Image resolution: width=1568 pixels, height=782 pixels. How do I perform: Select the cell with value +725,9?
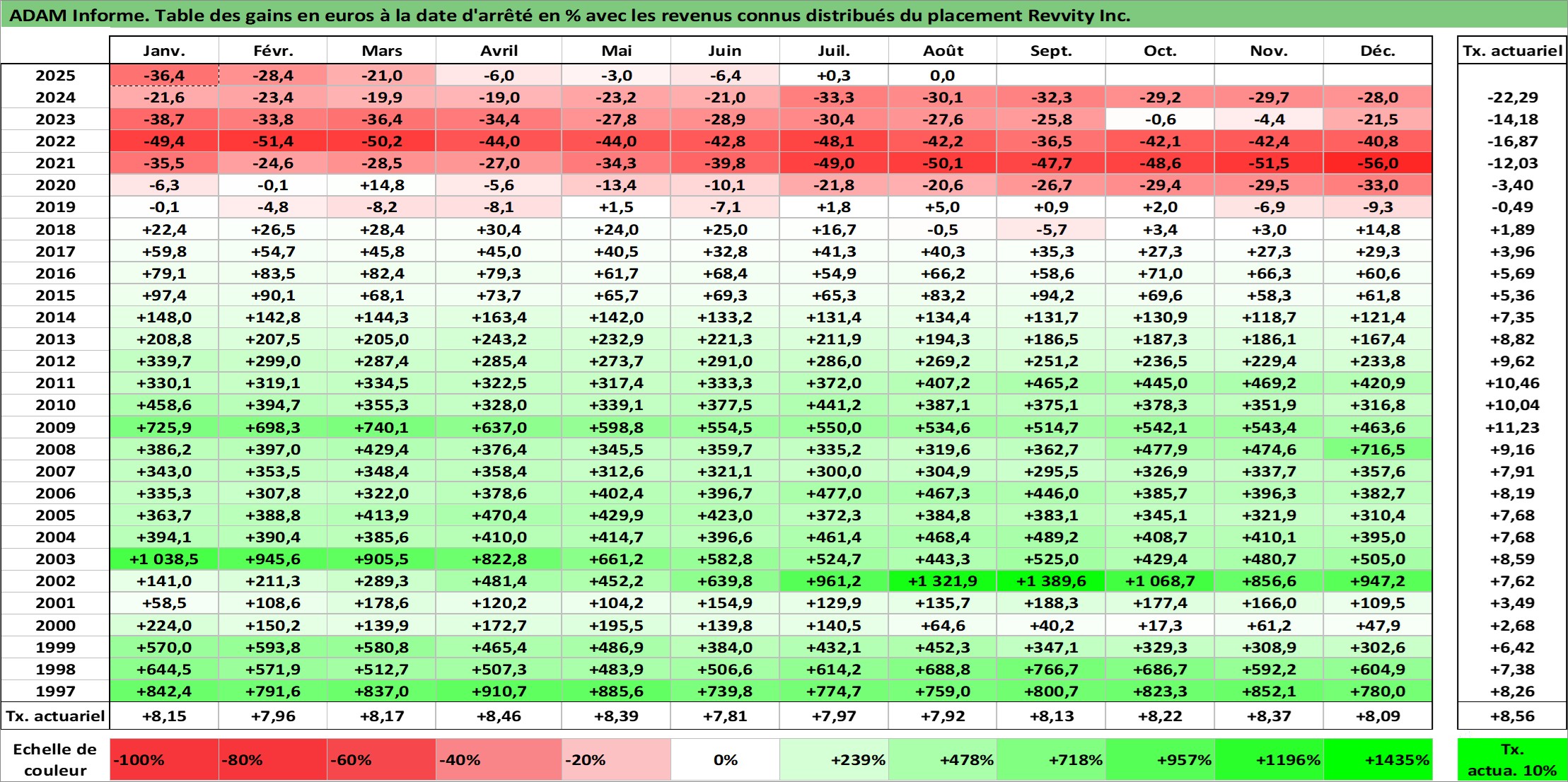click(164, 428)
